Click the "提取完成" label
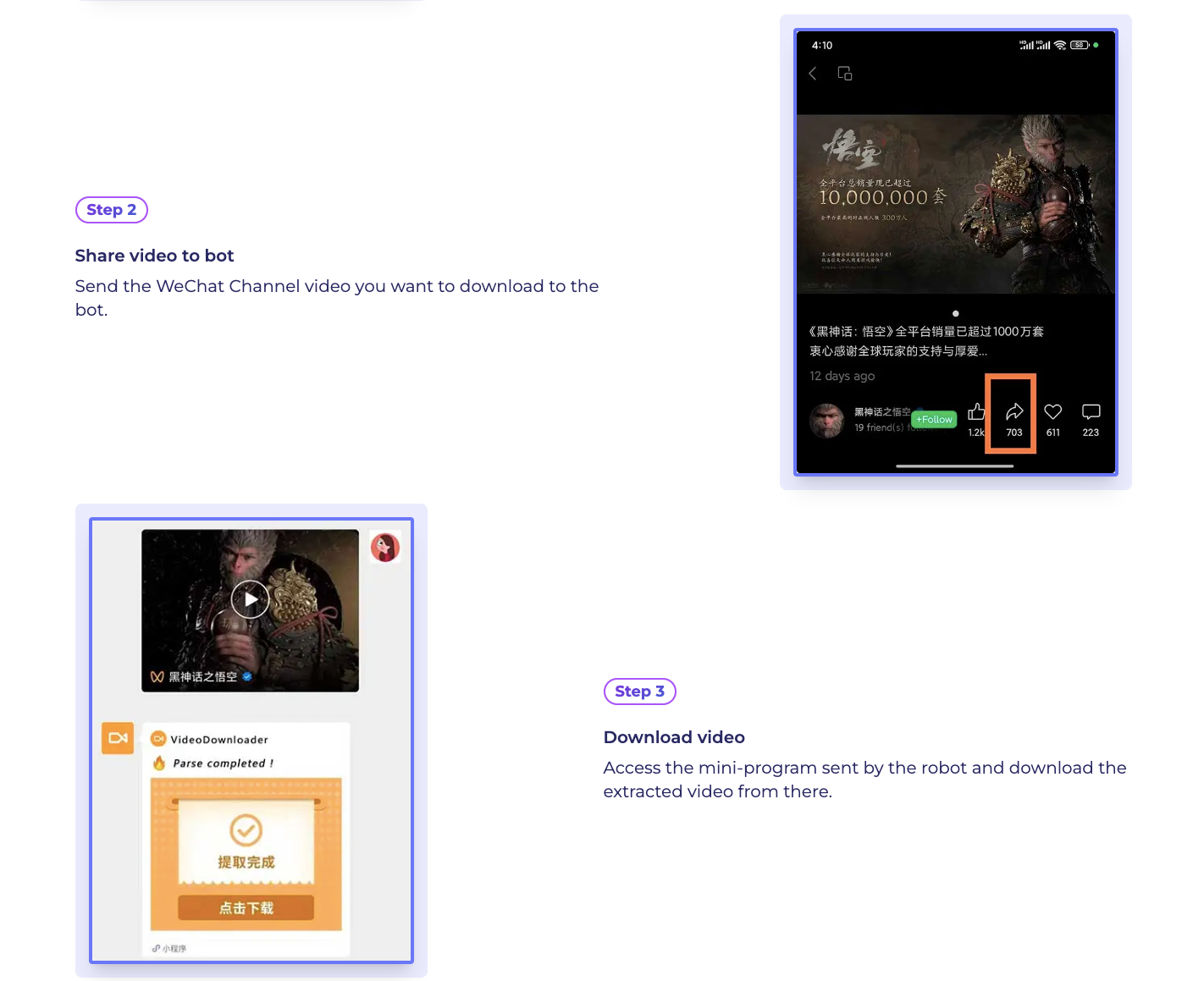This screenshot has height=981, width=1204. [x=246, y=863]
